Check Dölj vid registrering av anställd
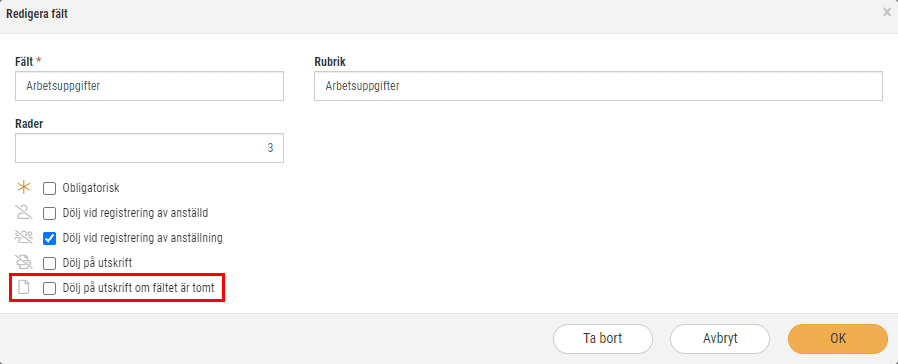Screen dimensions: 898x364 tap(50, 213)
